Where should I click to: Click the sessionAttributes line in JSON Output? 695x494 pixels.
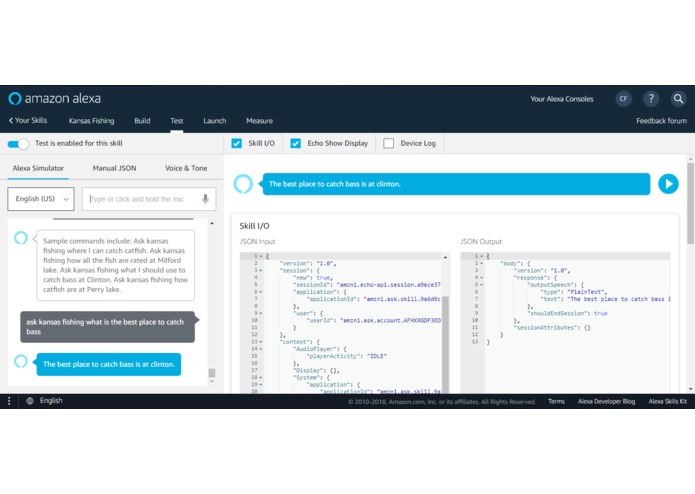pos(552,327)
